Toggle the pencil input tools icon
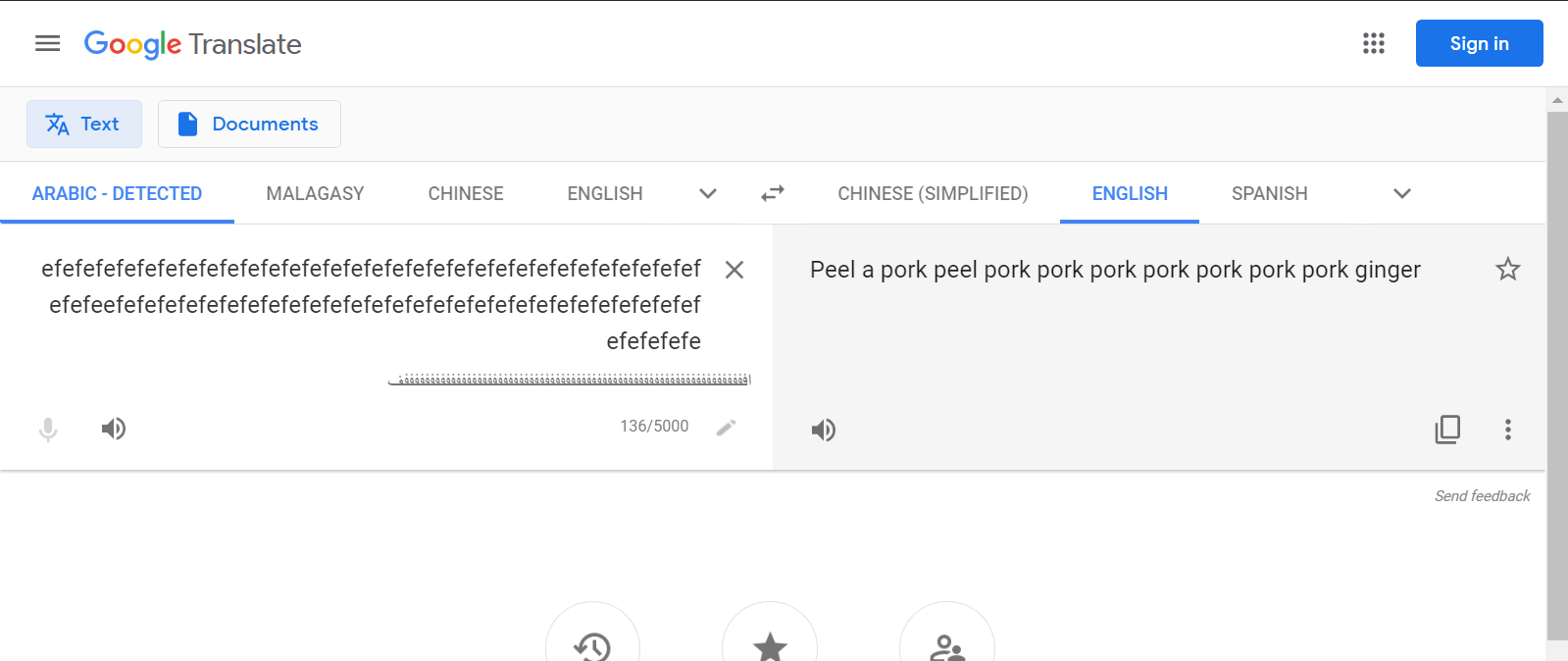This screenshot has width=1568, height=661. pos(726,427)
